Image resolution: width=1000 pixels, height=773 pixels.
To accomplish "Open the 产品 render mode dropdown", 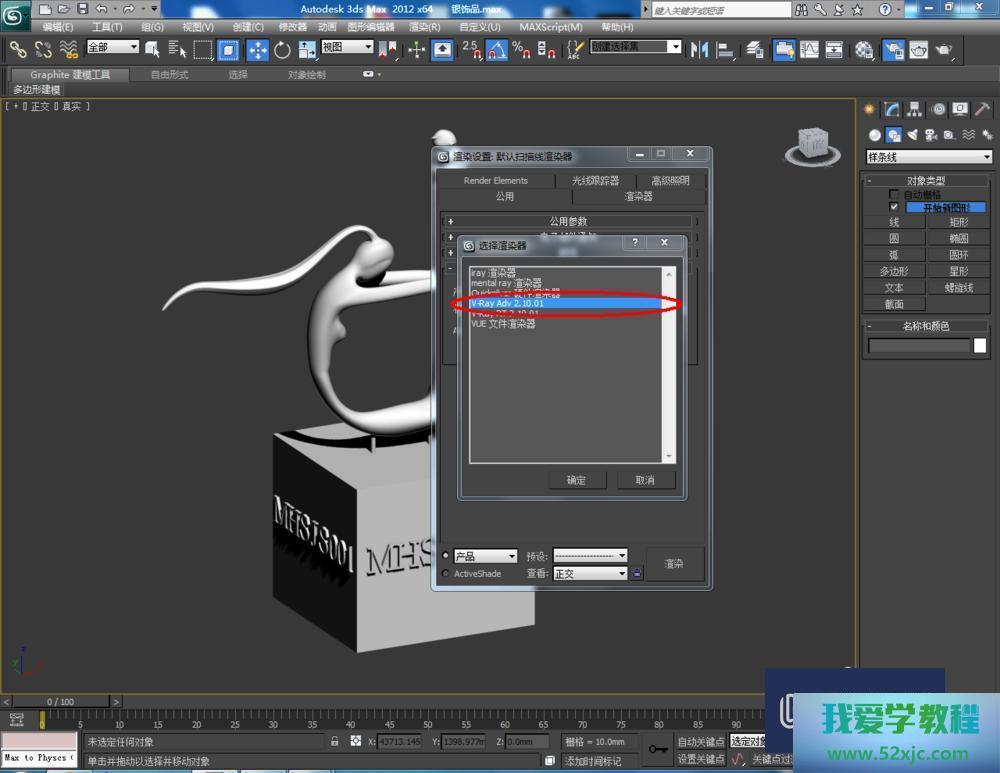I will (485, 556).
